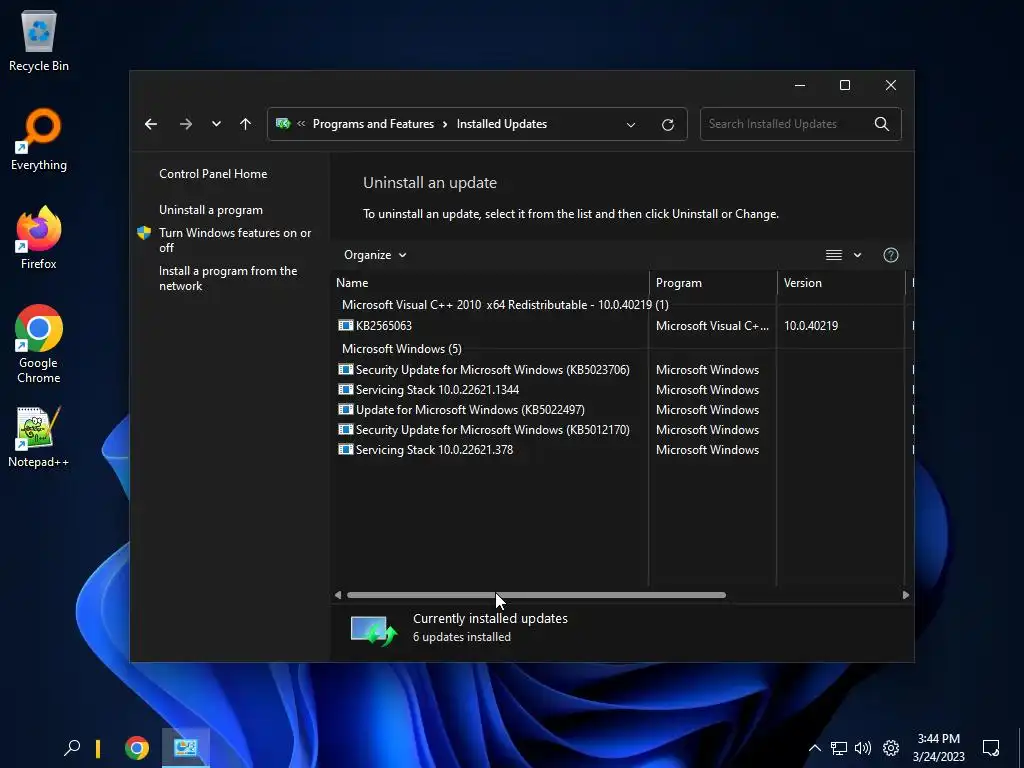Select Servicing Stack 10.0.22621.378
1024x768 pixels.
[623, 449]
